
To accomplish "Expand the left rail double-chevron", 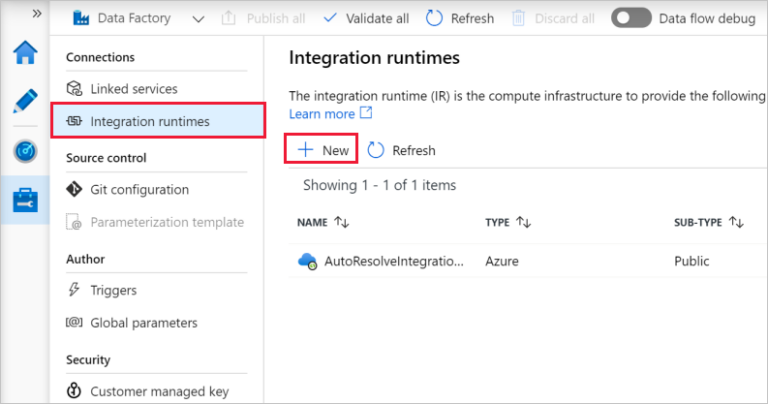I will [36, 14].
